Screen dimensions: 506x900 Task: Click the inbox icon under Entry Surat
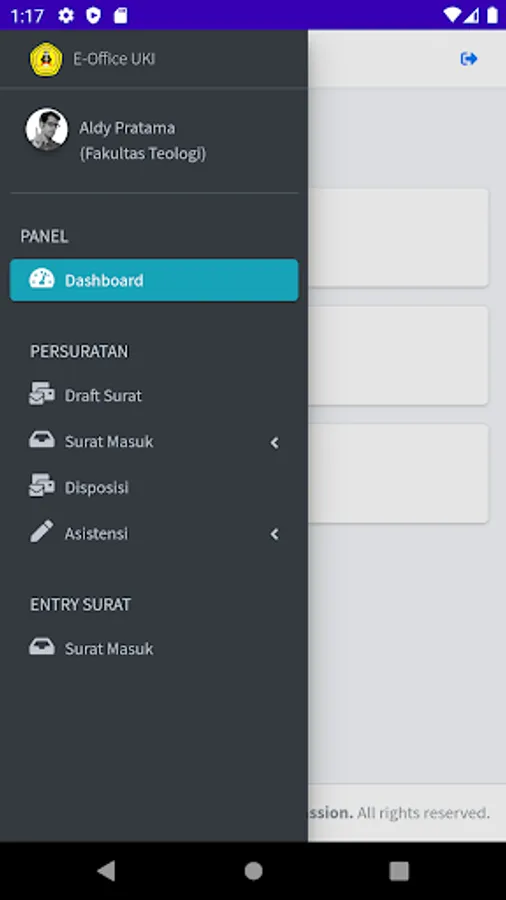click(42, 647)
